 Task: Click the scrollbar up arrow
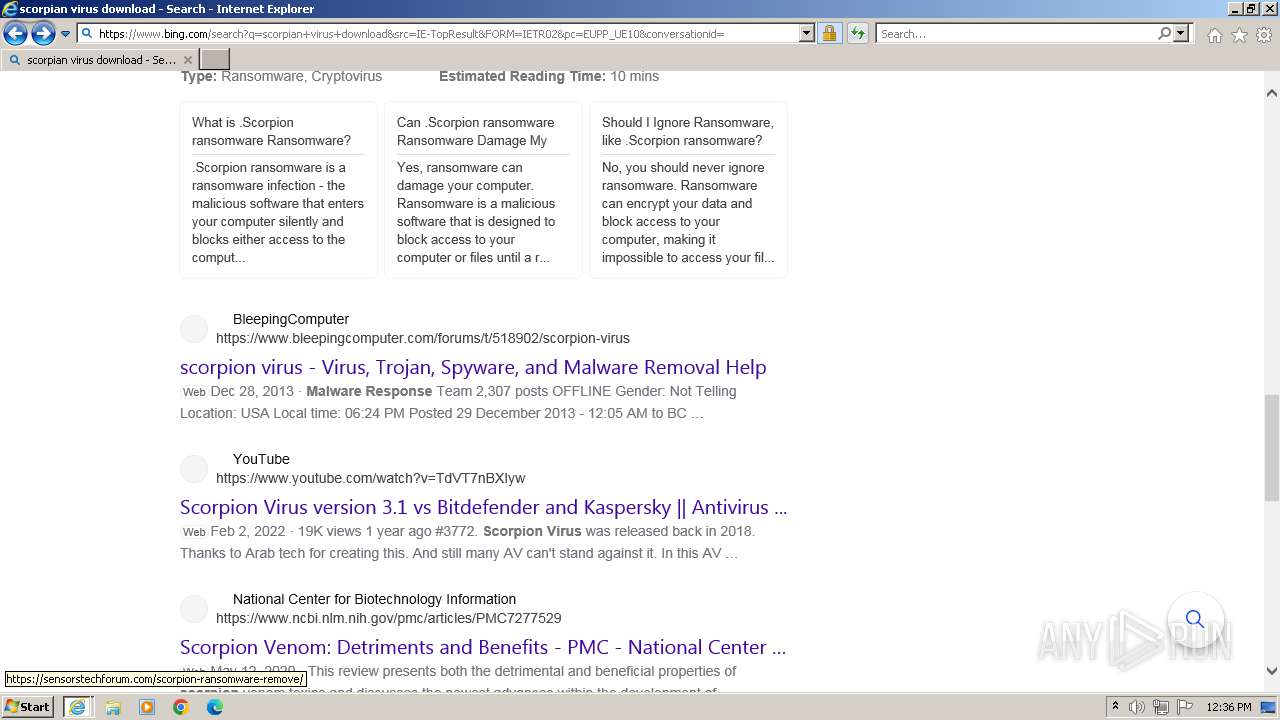(x=1271, y=93)
